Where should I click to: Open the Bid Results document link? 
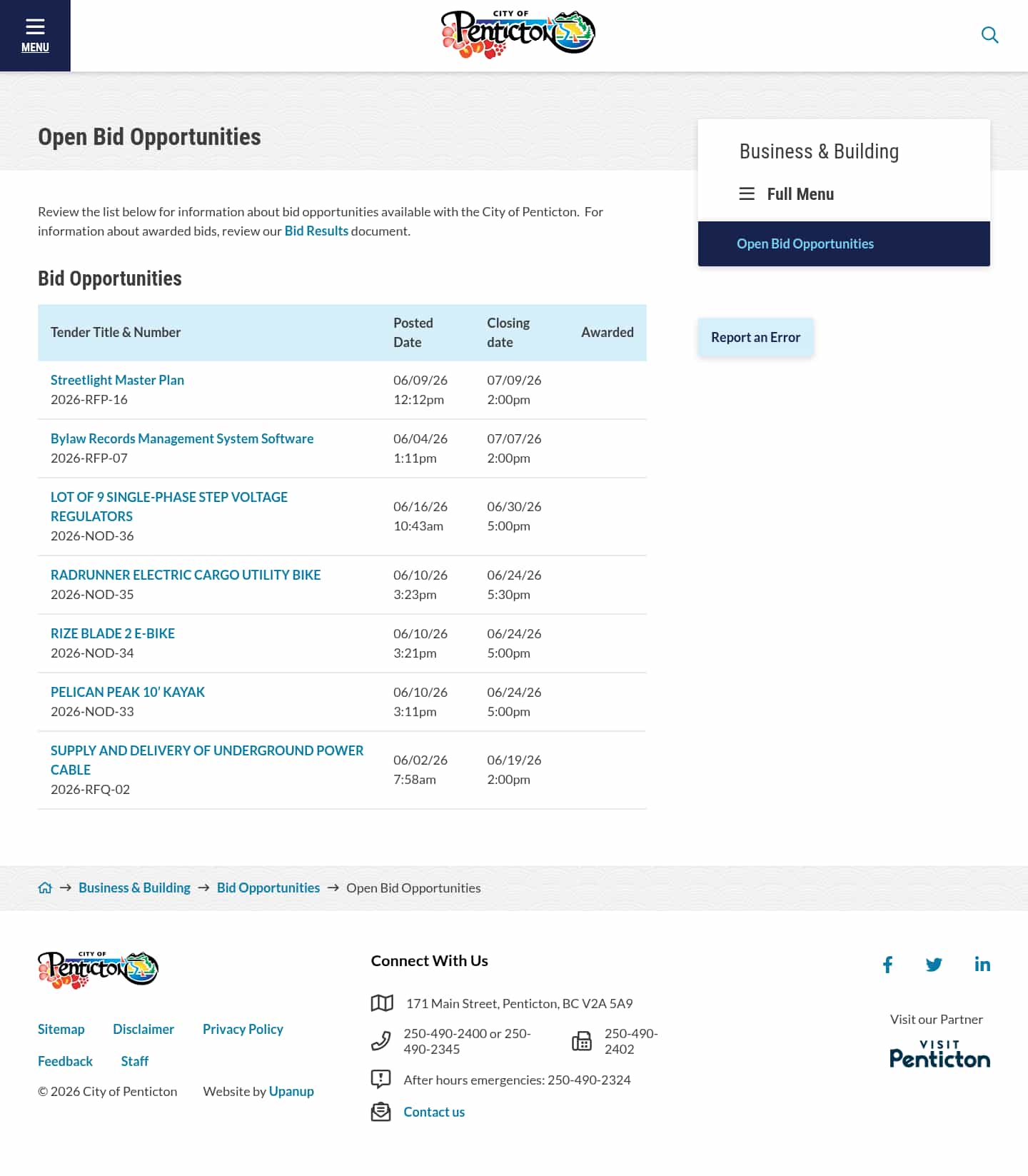316,231
